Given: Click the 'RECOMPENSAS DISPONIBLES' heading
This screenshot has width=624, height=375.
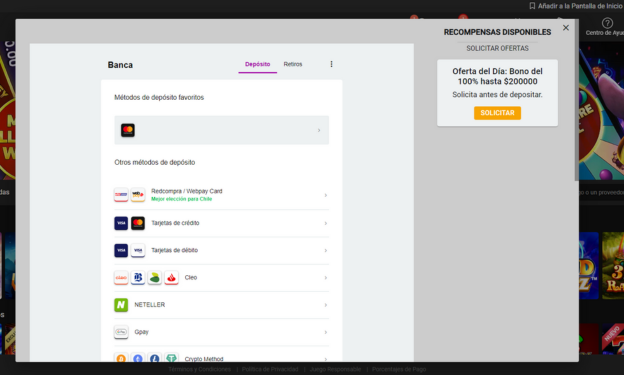Looking at the screenshot, I should [x=497, y=32].
